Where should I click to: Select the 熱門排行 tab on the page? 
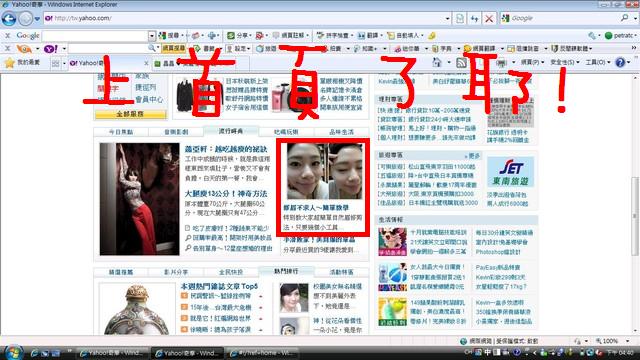[x=286, y=271]
